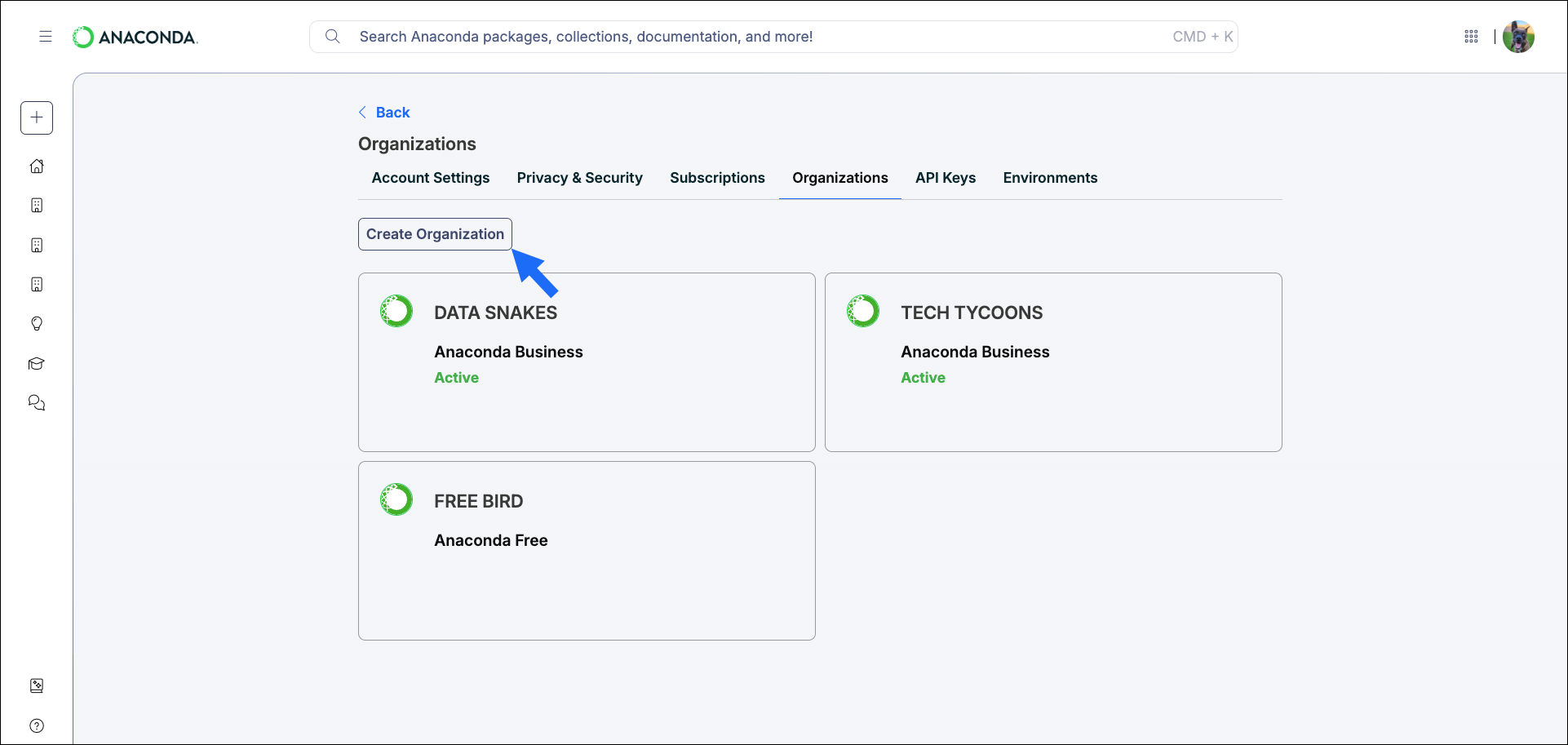Click the app grid icon near the avatar
The width and height of the screenshot is (1568, 745).
click(x=1472, y=37)
